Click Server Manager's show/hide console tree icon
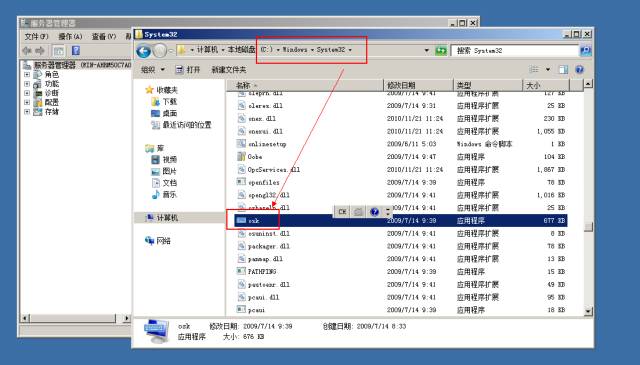This screenshot has height=365, width=640. coord(59,51)
